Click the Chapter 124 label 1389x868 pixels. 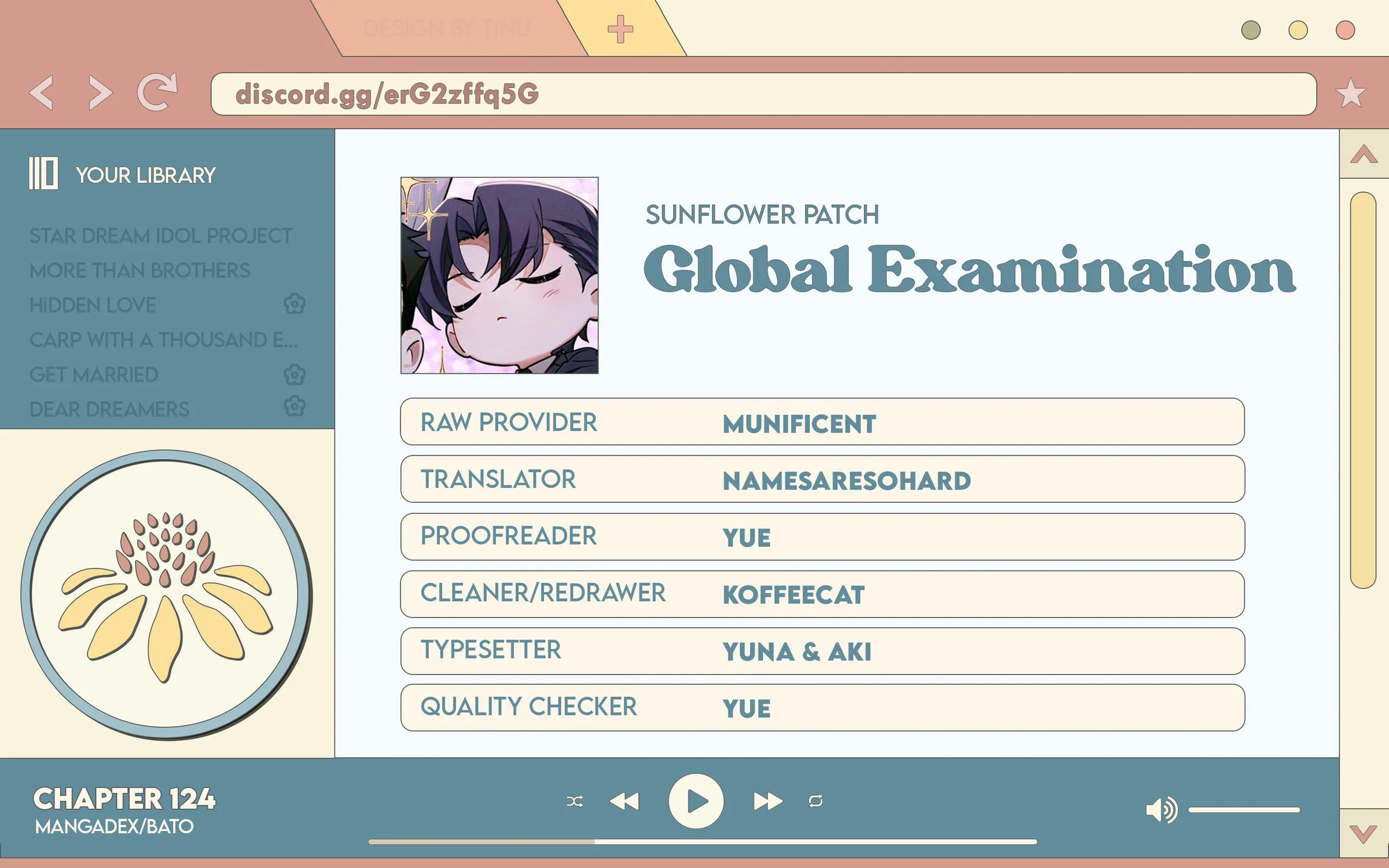124,799
